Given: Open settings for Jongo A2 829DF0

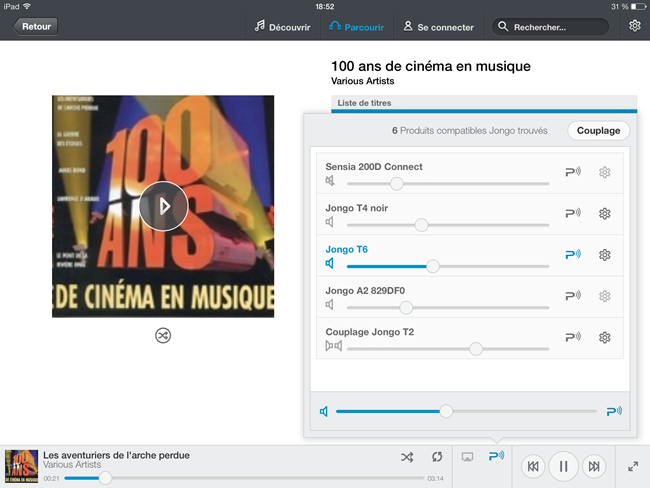Looking at the screenshot, I should pyautogui.click(x=604, y=296).
